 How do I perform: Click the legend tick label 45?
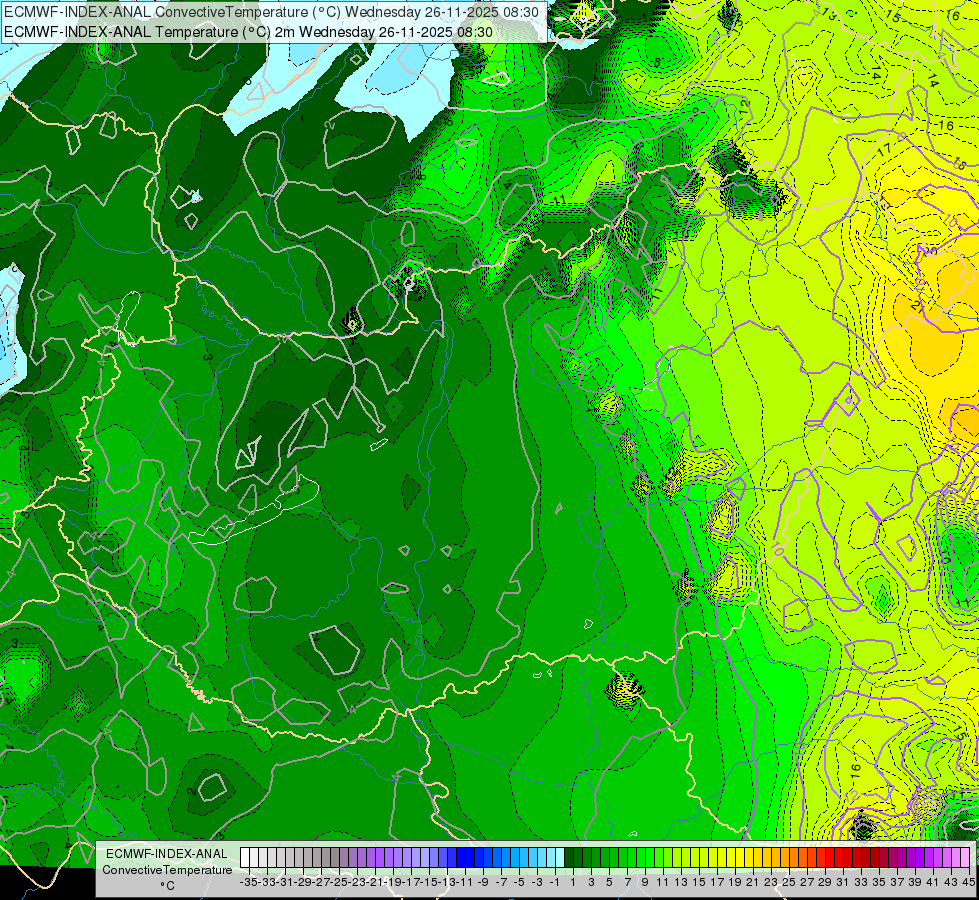(x=968, y=882)
